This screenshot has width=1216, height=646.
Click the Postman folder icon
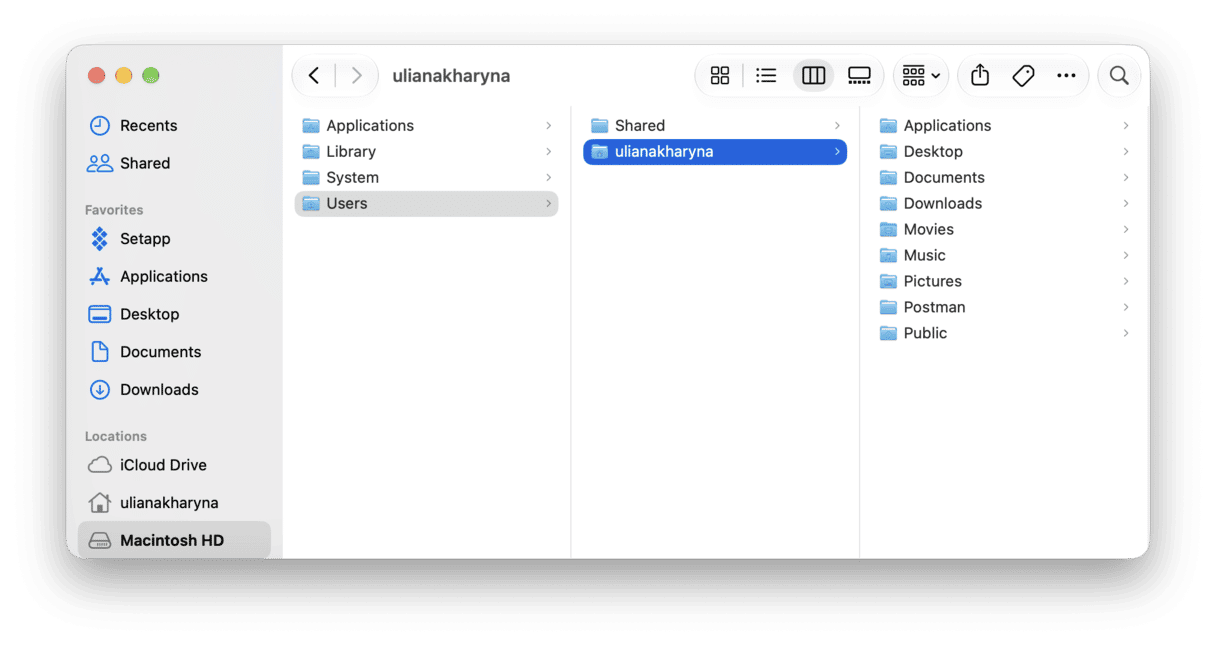tap(888, 308)
